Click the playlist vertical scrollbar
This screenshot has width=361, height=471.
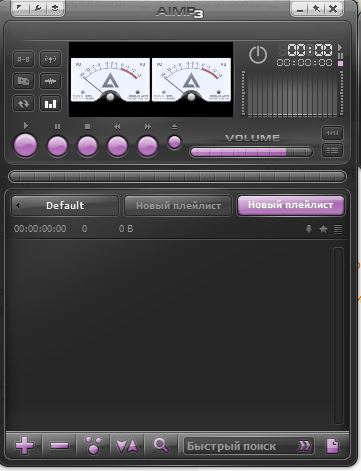pos(338,336)
